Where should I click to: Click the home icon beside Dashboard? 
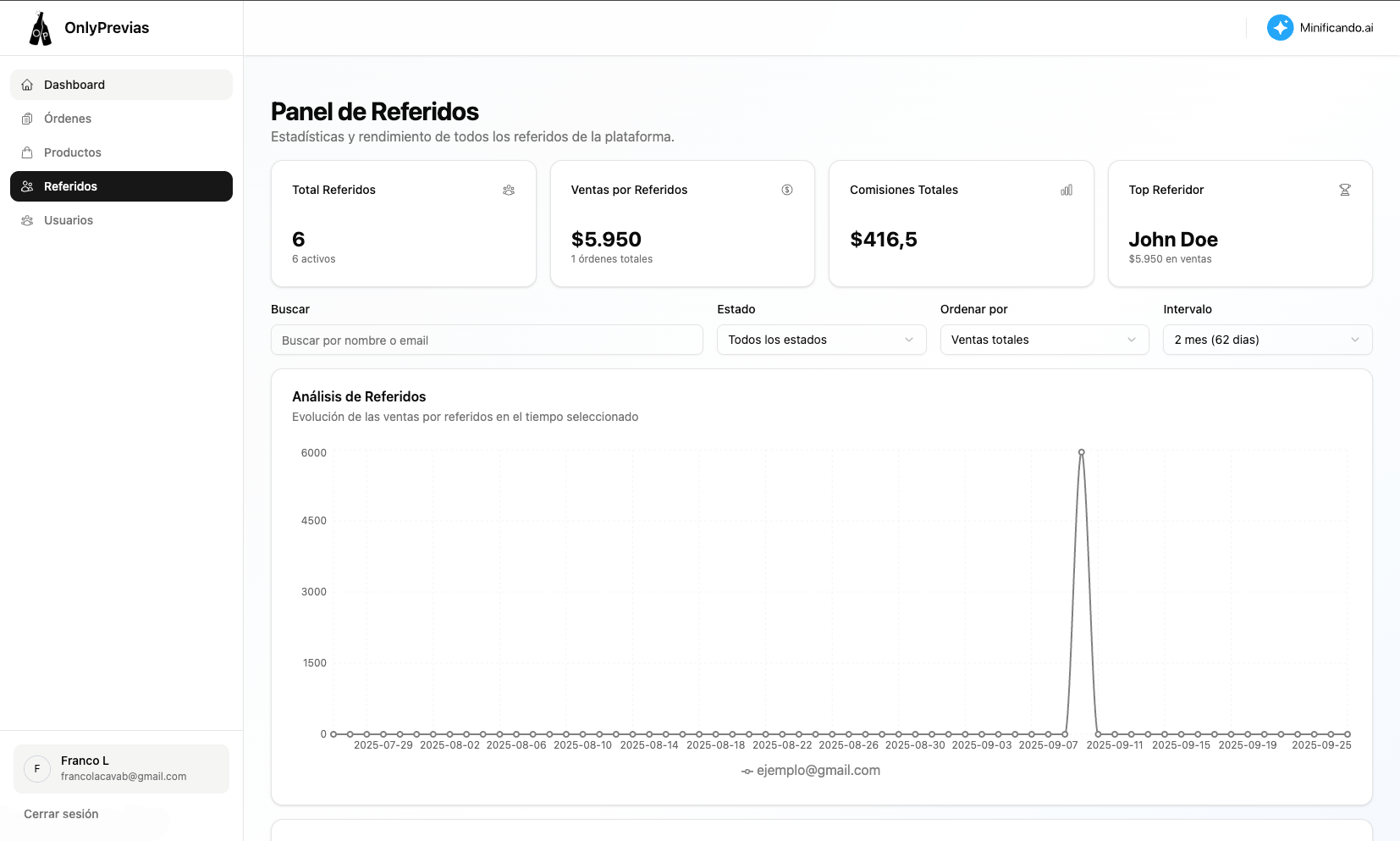[27, 85]
